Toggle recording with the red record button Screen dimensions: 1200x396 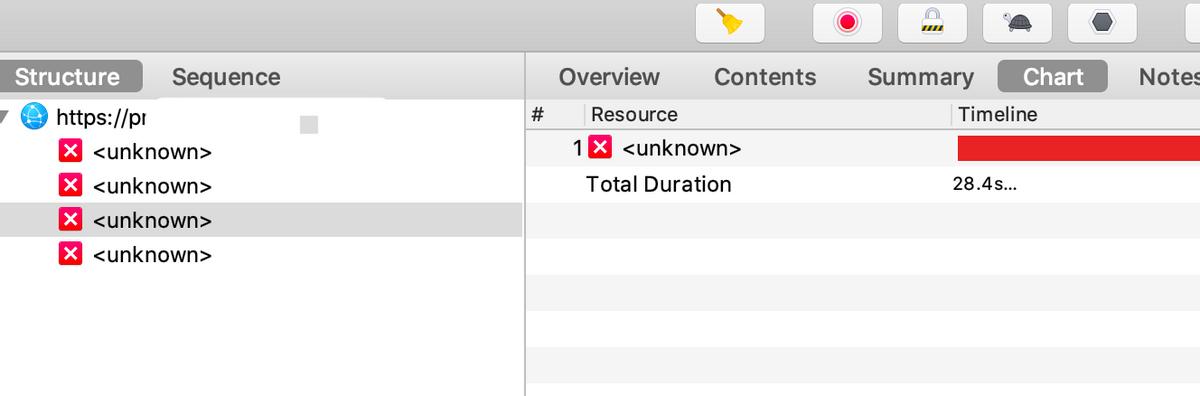click(x=848, y=22)
